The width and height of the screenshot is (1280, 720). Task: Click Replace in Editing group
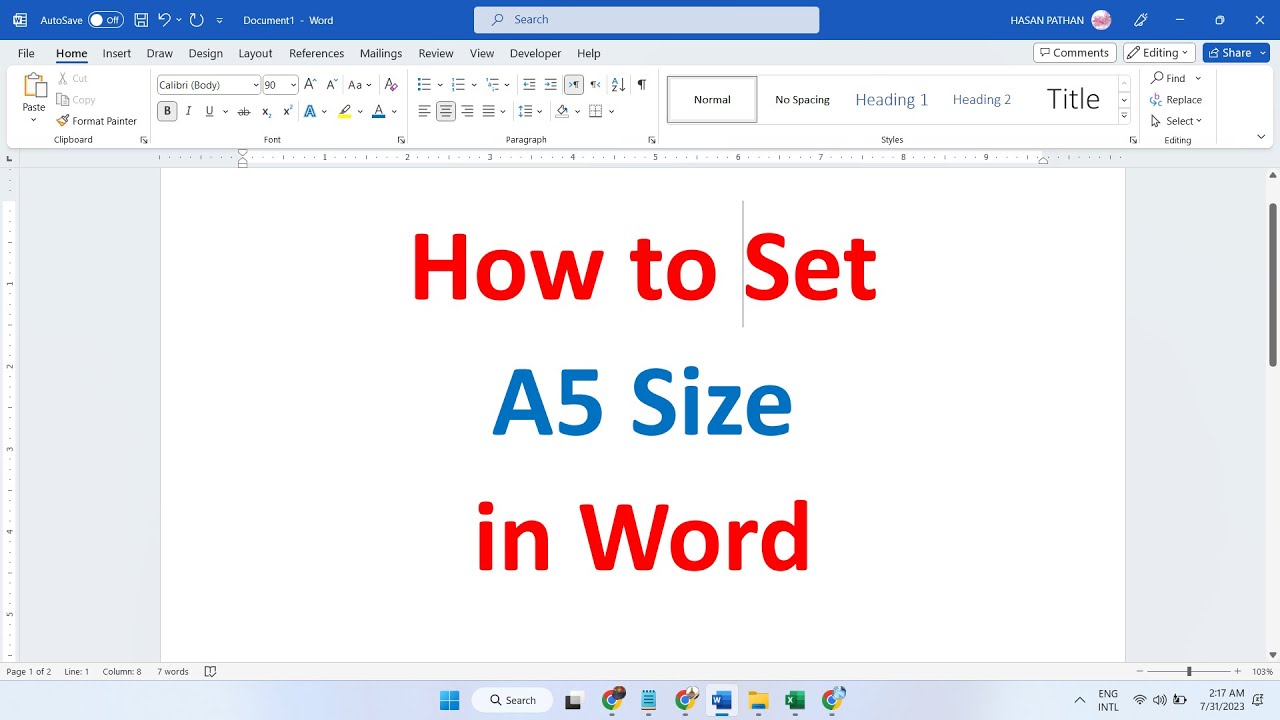point(1176,100)
